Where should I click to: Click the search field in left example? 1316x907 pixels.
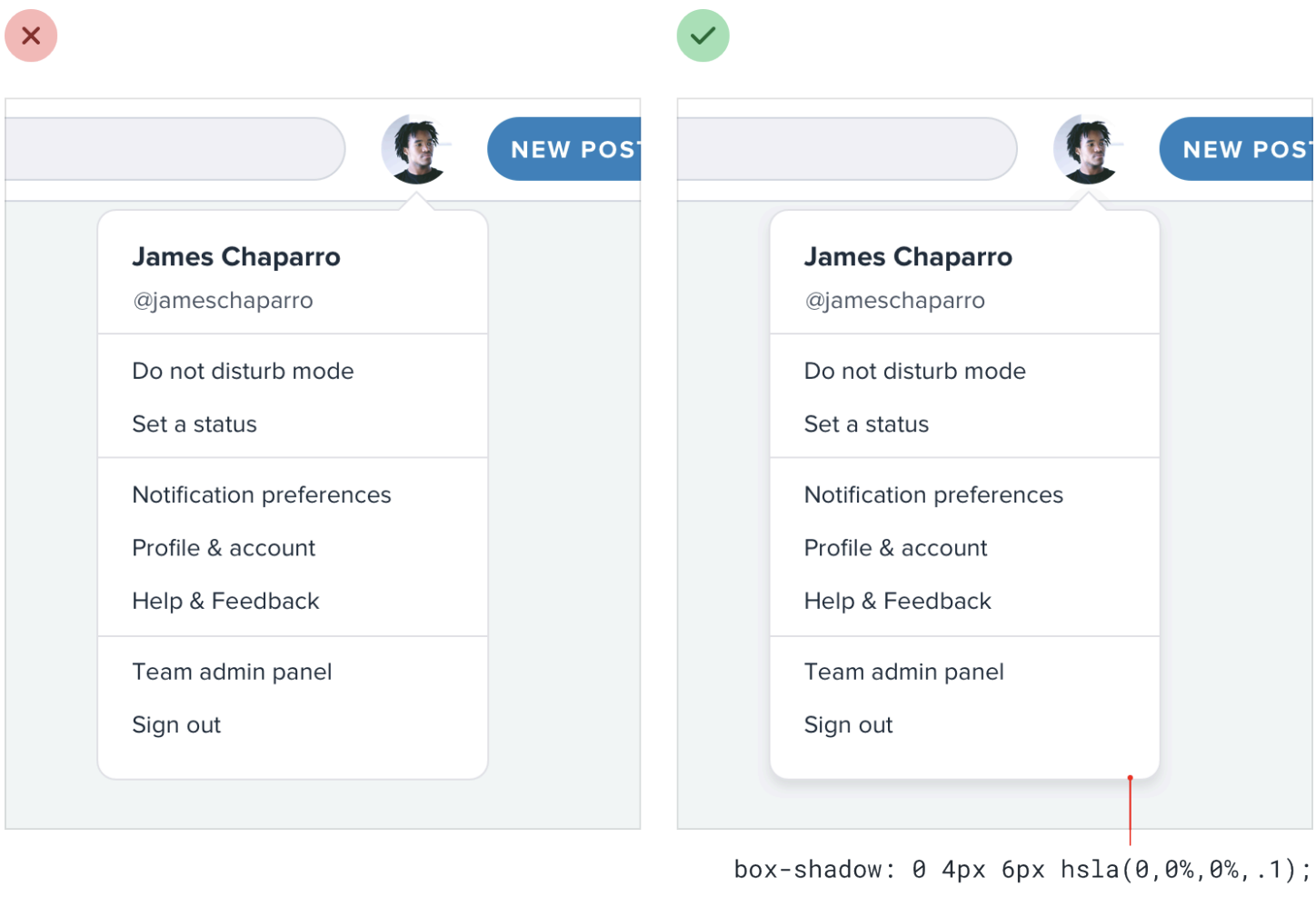(173, 148)
